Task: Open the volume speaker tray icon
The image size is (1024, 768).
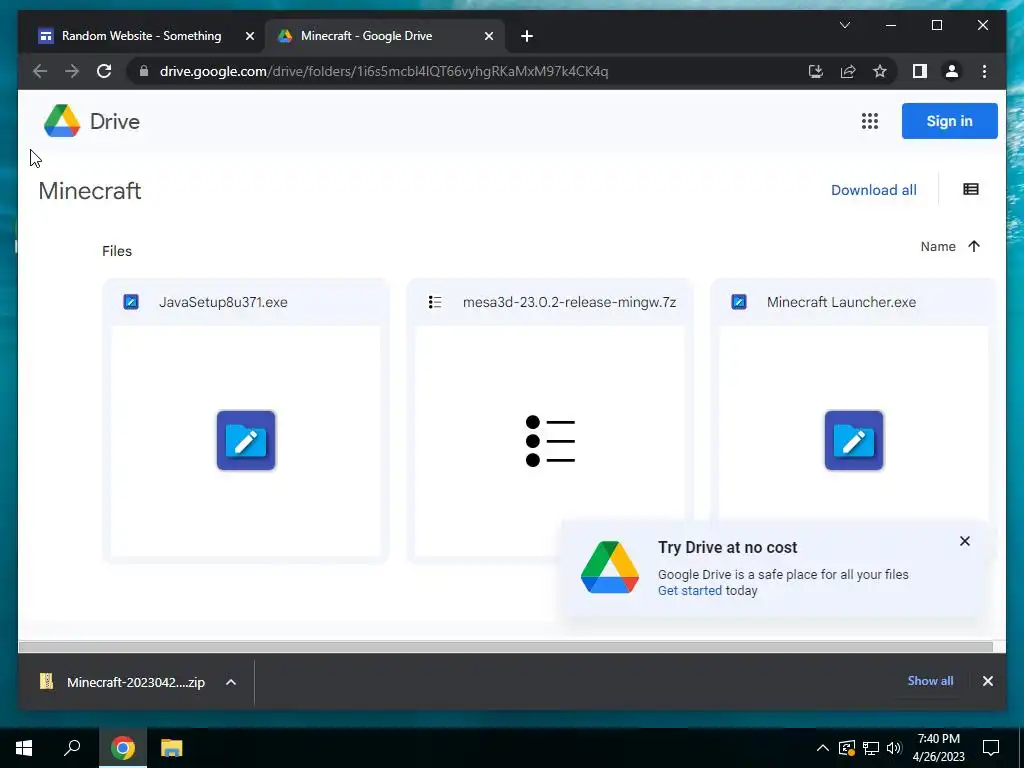Action: [x=894, y=748]
